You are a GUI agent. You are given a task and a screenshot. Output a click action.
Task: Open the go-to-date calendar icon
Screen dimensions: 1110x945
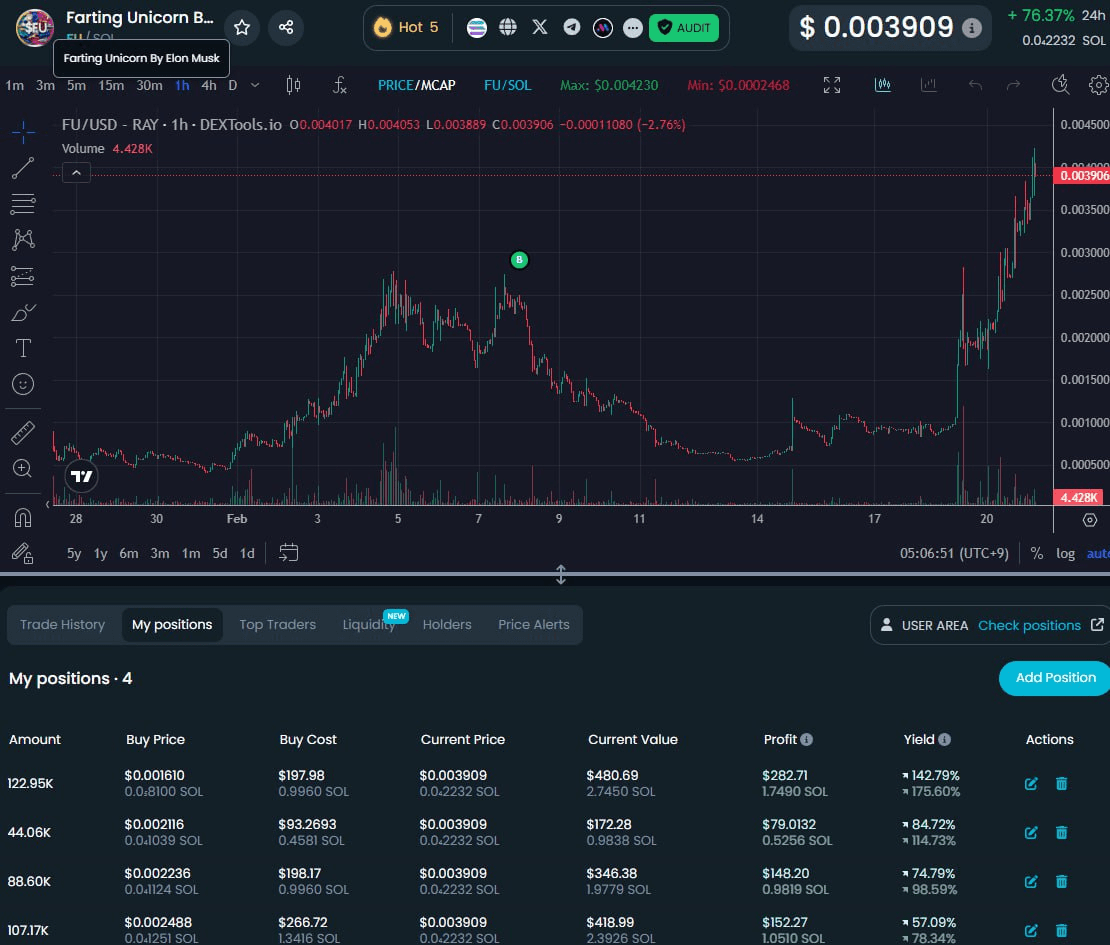(x=289, y=553)
